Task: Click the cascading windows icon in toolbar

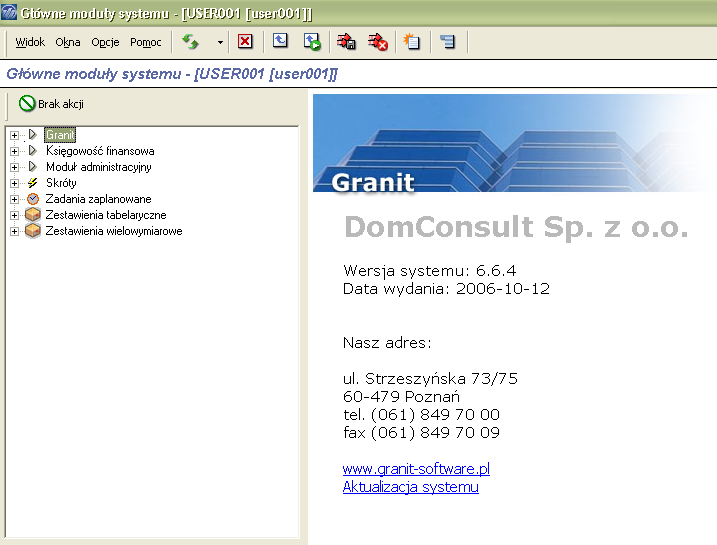Action: point(447,42)
